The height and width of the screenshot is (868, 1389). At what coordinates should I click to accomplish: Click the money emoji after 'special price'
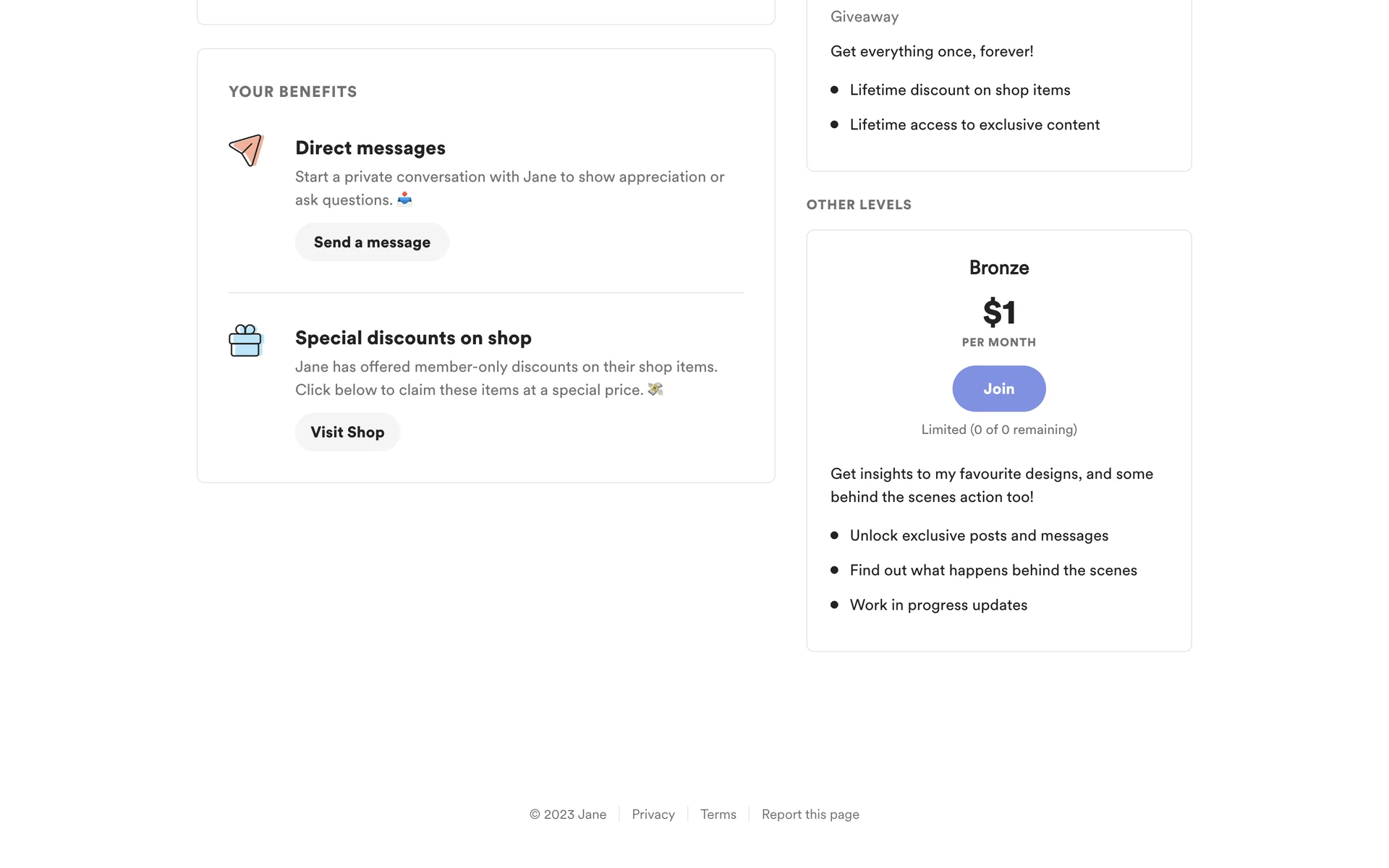pyautogui.click(x=655, y=389)
